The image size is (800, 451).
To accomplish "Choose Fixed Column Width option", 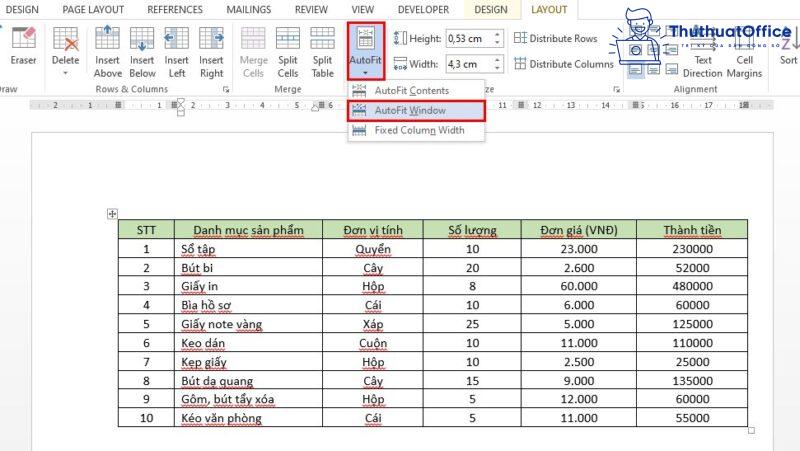I will coord(416,131).
